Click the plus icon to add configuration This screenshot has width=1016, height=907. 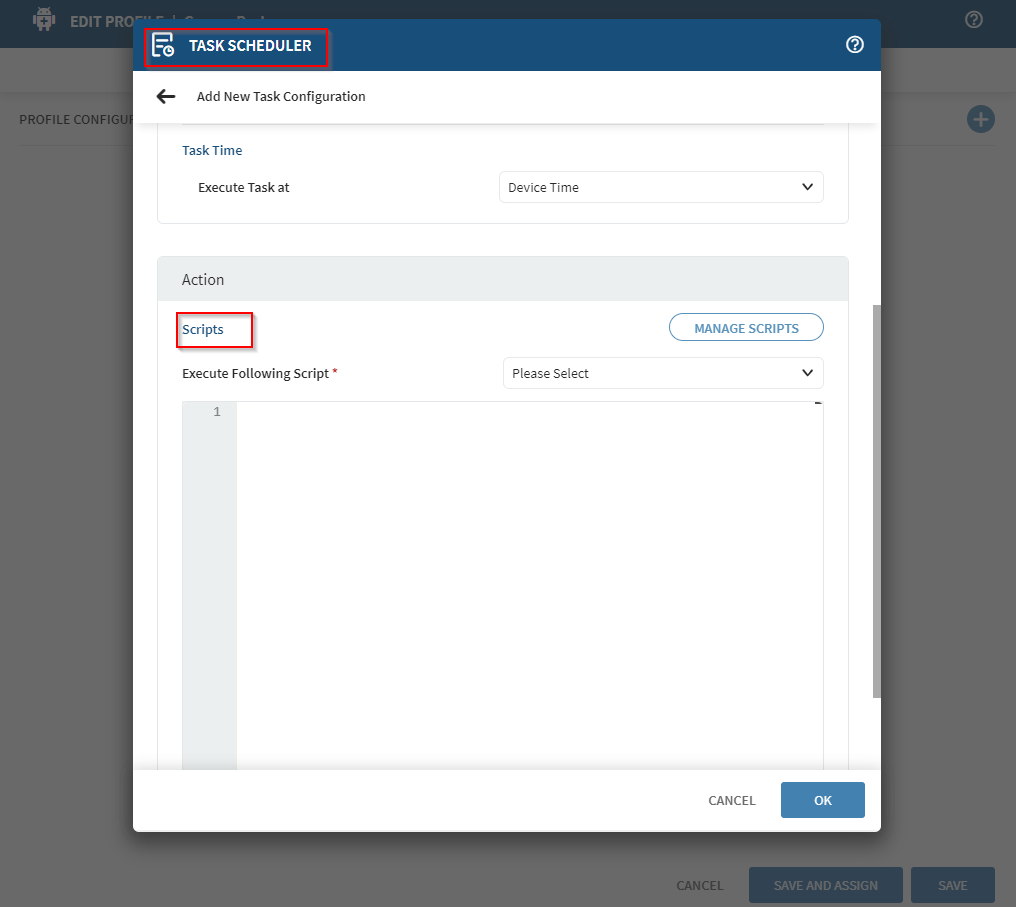pos(980,120)
